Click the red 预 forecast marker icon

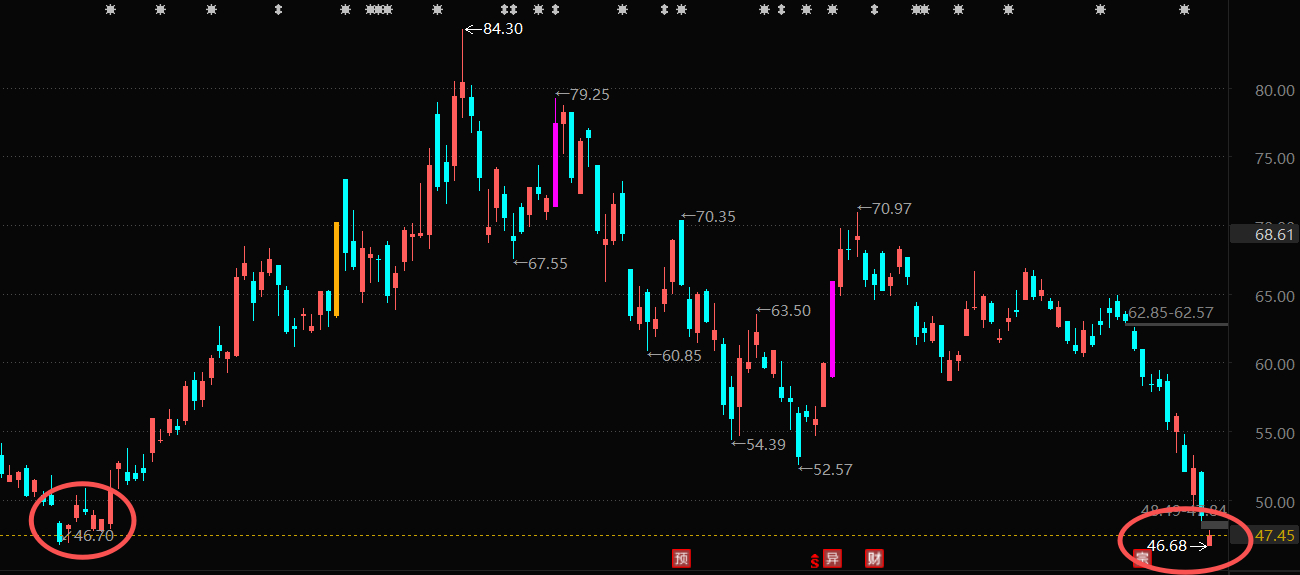tap(681, 559)
